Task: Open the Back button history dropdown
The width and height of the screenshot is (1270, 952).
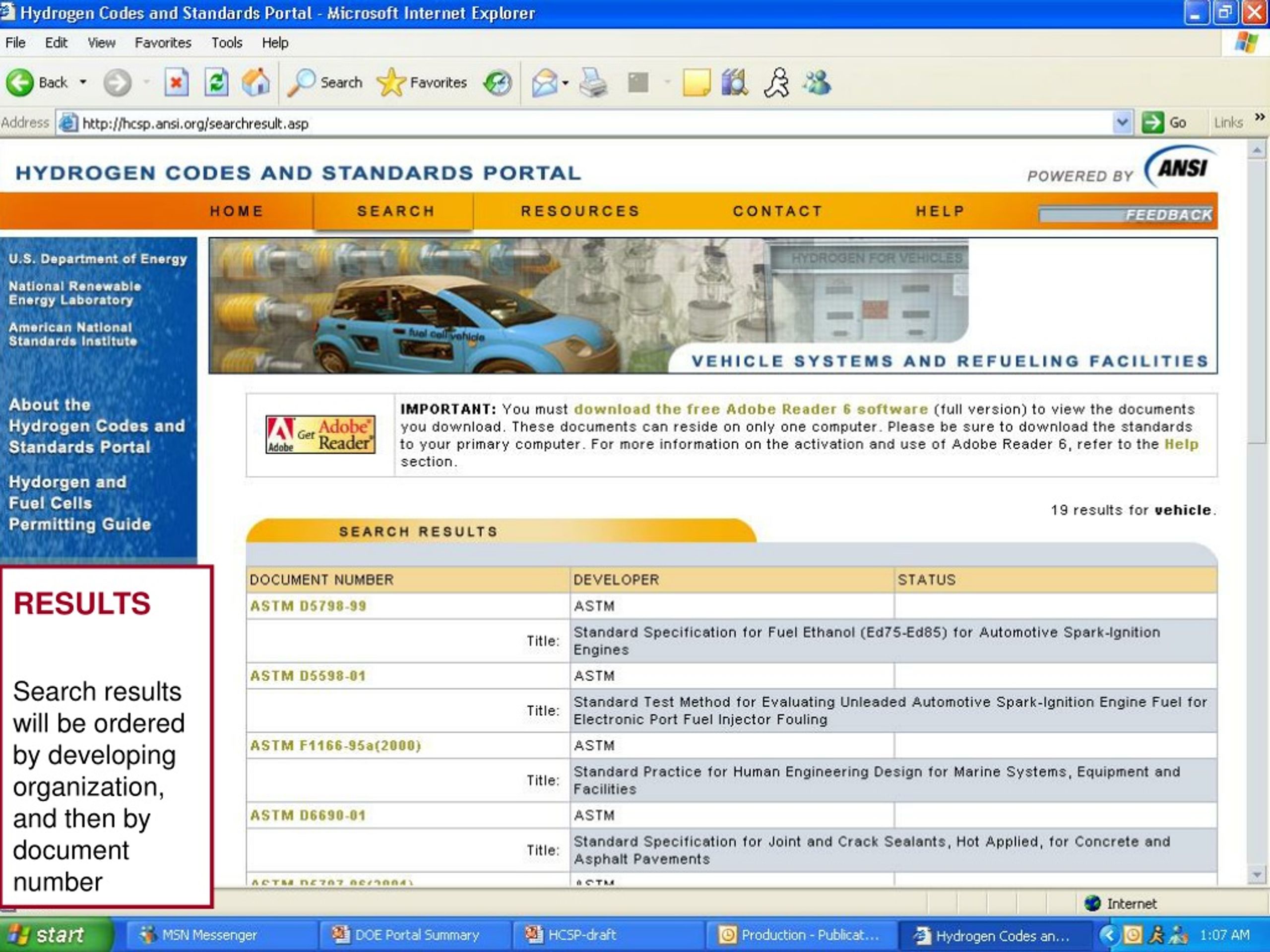Action: tap(83, 83)
